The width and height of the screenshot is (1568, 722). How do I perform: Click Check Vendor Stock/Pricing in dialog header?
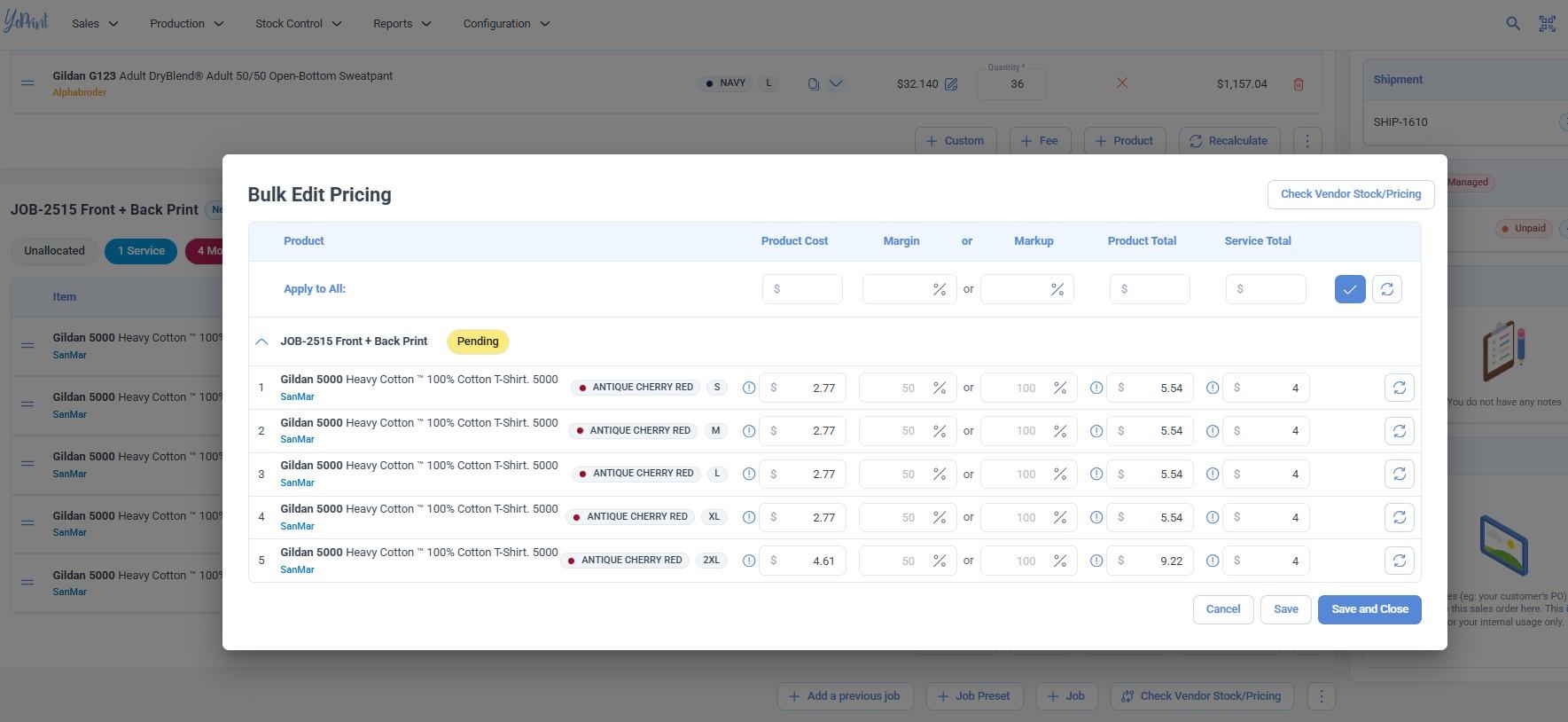[1350, 194]
